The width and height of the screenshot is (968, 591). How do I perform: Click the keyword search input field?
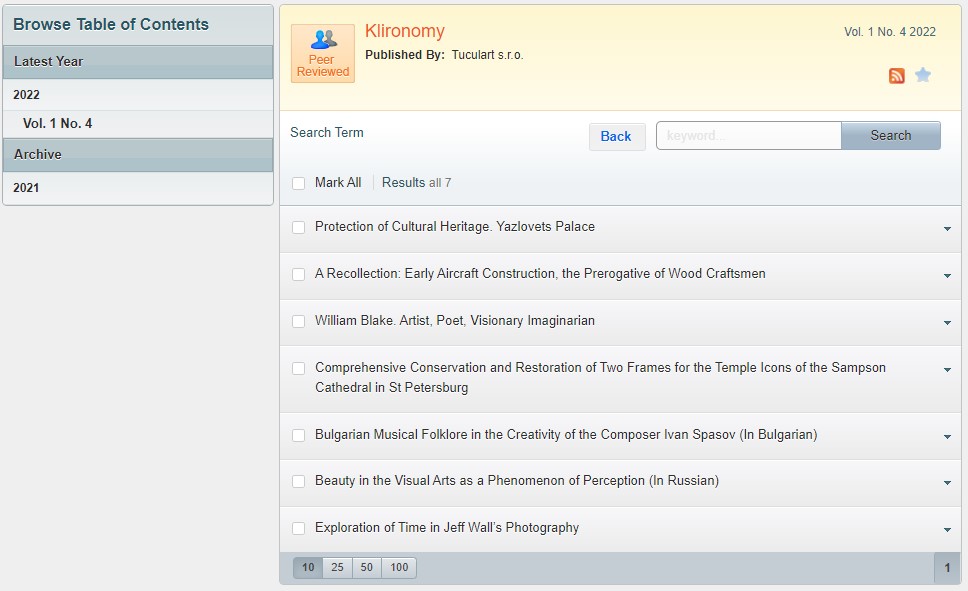(748, 136)
